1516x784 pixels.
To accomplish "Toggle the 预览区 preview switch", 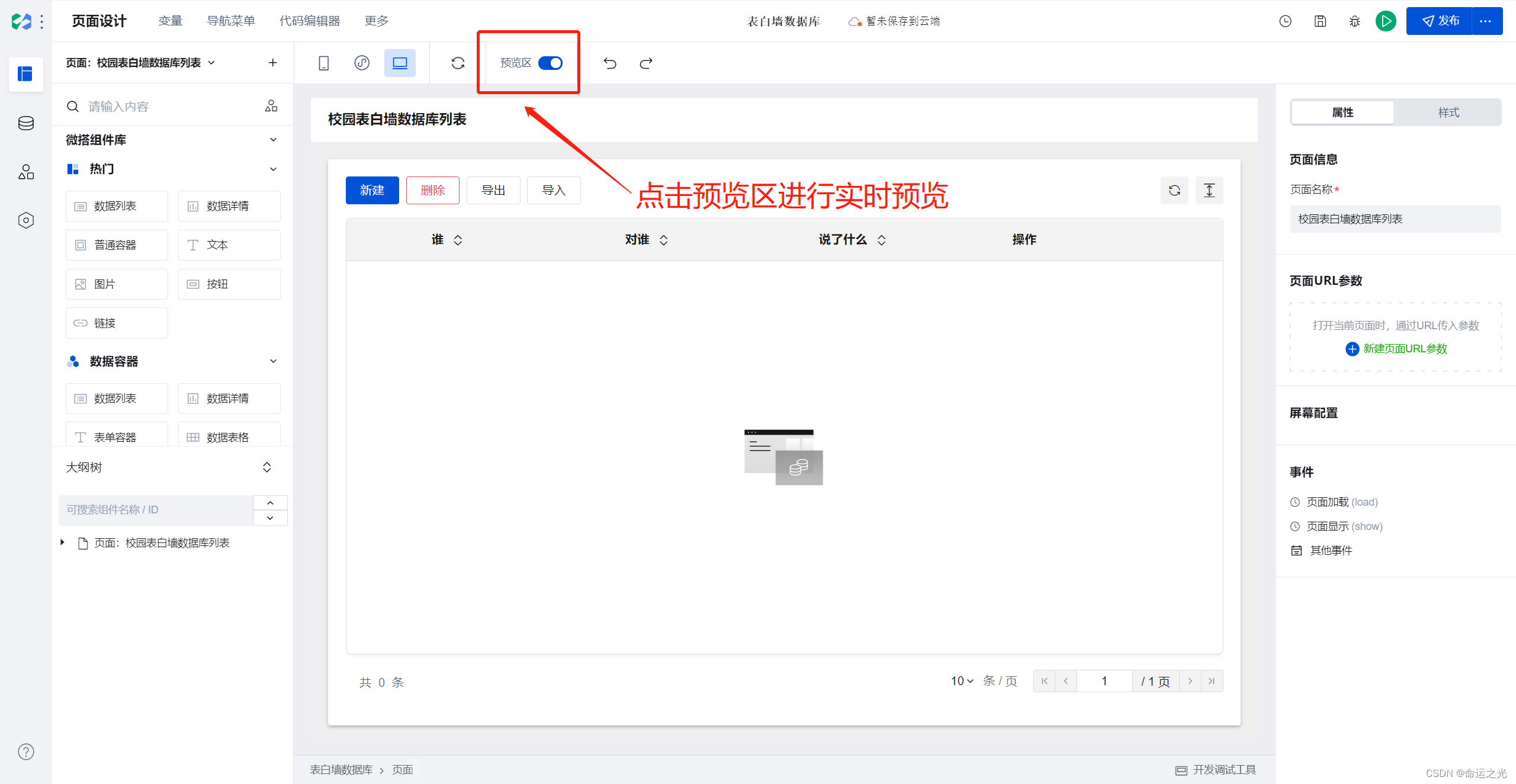I will [550, 63].
